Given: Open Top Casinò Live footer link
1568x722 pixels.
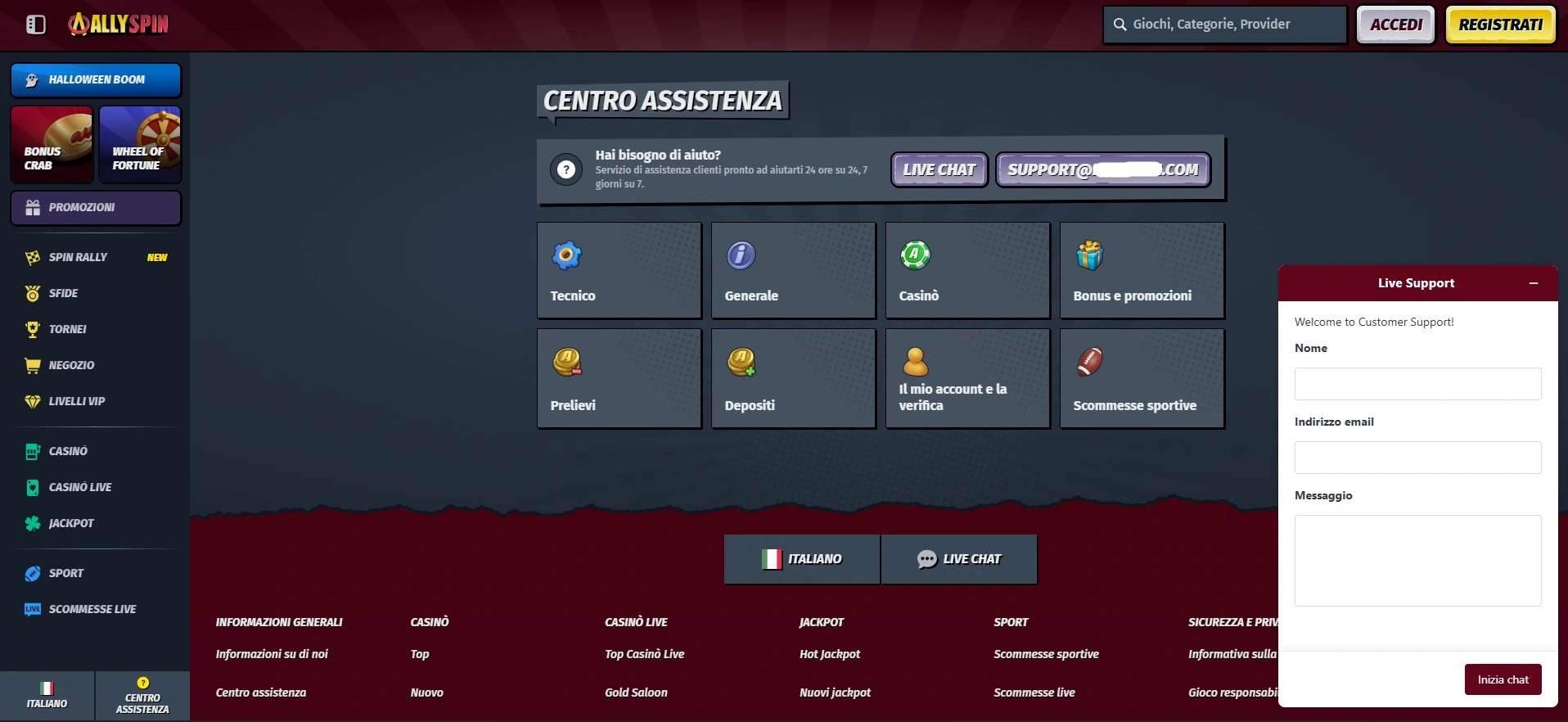Looking at the screenshot, I should [644, 654].
